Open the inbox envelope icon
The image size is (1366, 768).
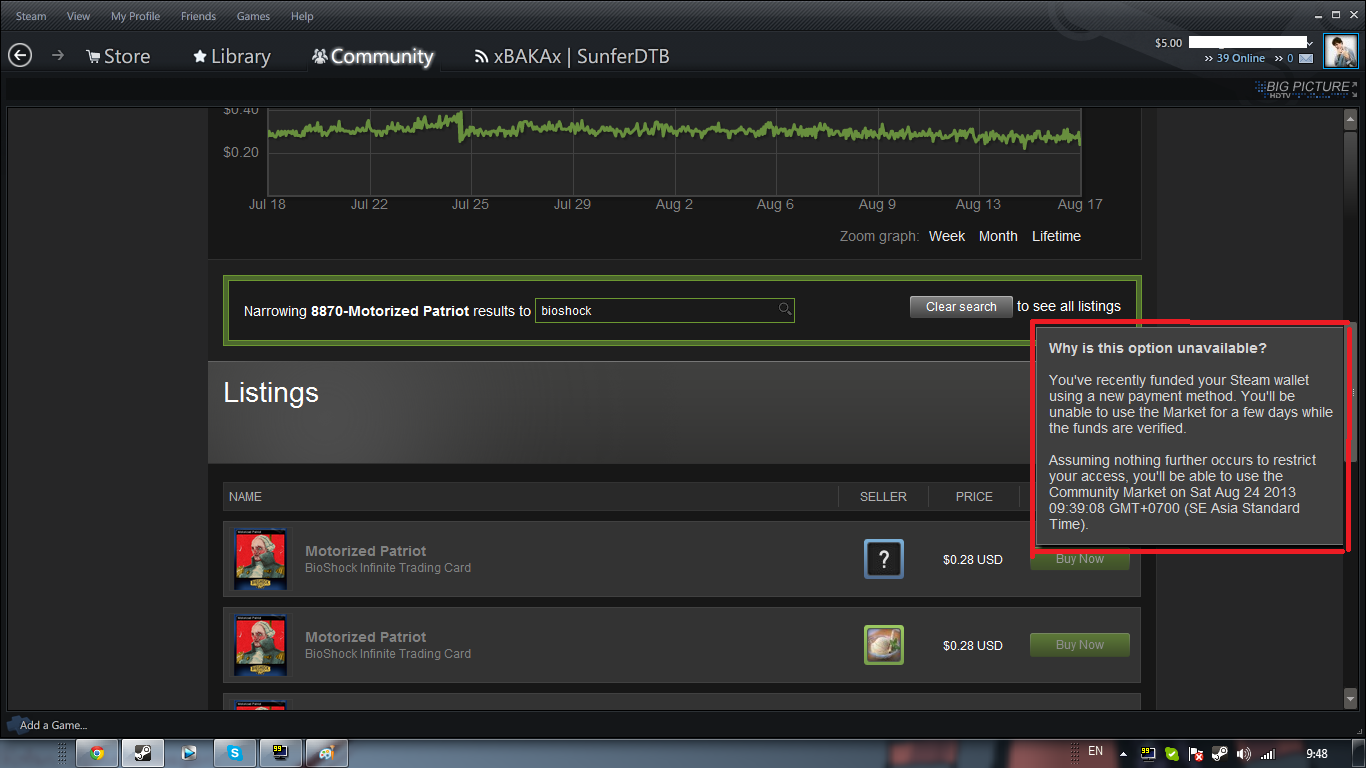(1306, 59)
